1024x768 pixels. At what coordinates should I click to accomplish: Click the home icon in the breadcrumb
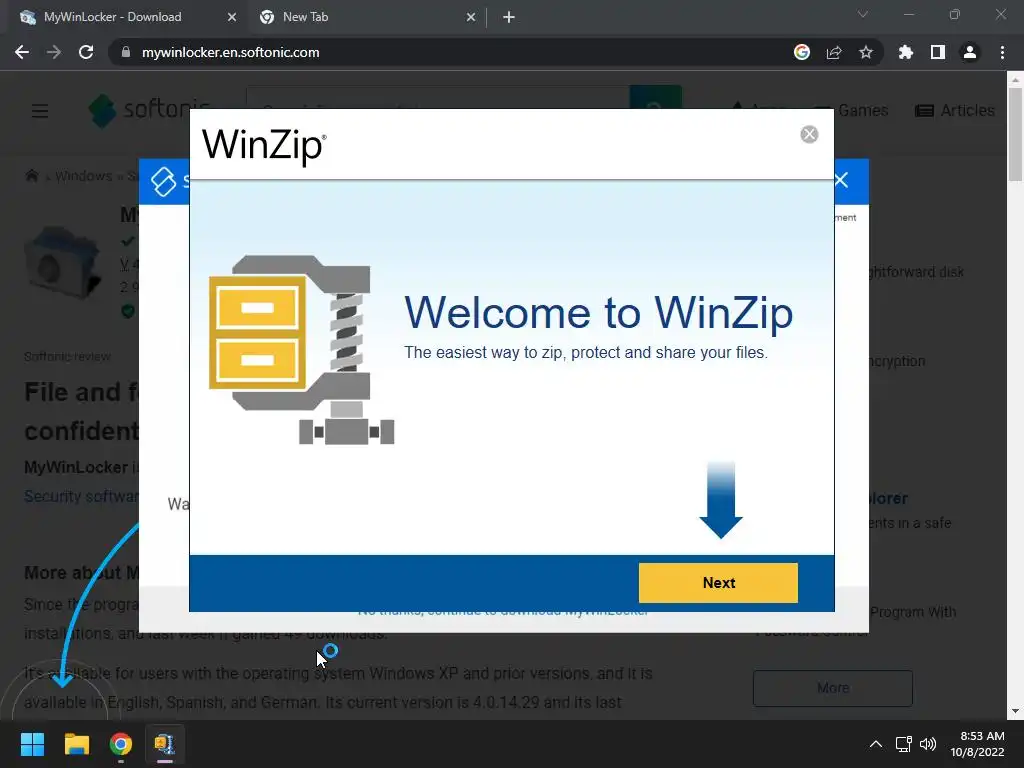31,176
